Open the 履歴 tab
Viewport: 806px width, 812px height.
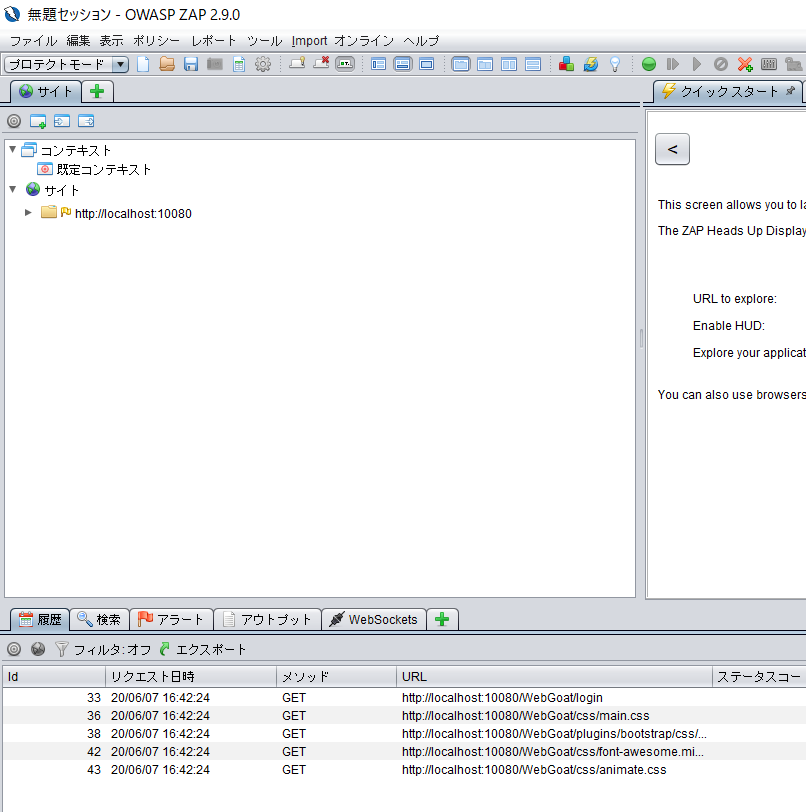[x=40, y=619]
